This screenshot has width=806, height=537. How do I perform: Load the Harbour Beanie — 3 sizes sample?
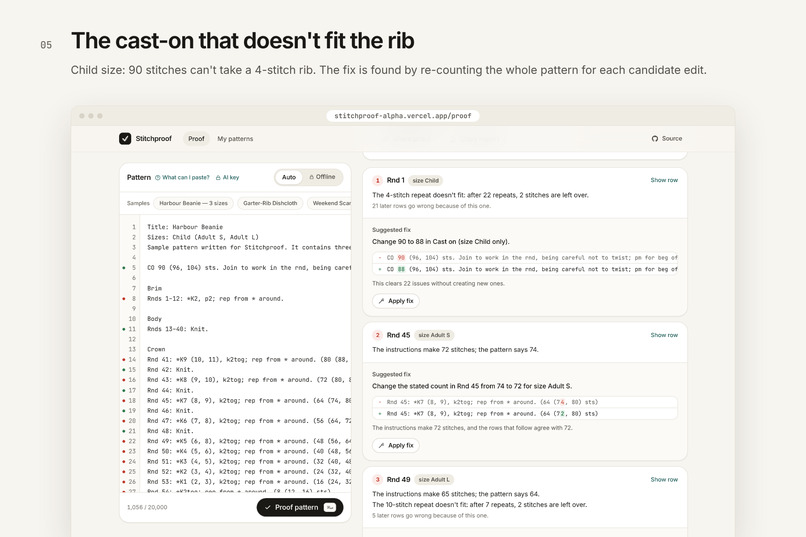pyautogui.click(x=193, y=203)
